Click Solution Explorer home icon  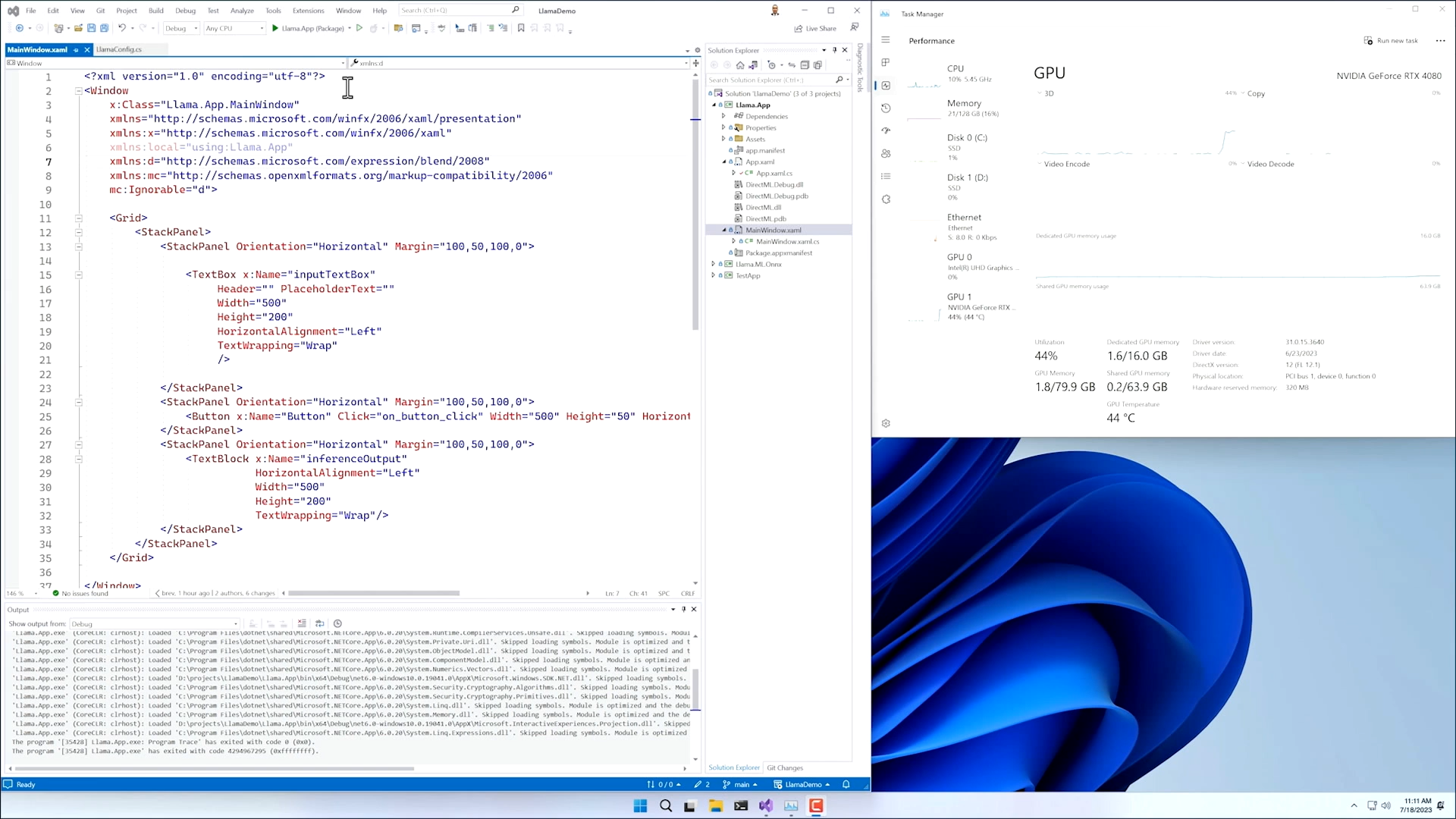[x=740, y=65]
